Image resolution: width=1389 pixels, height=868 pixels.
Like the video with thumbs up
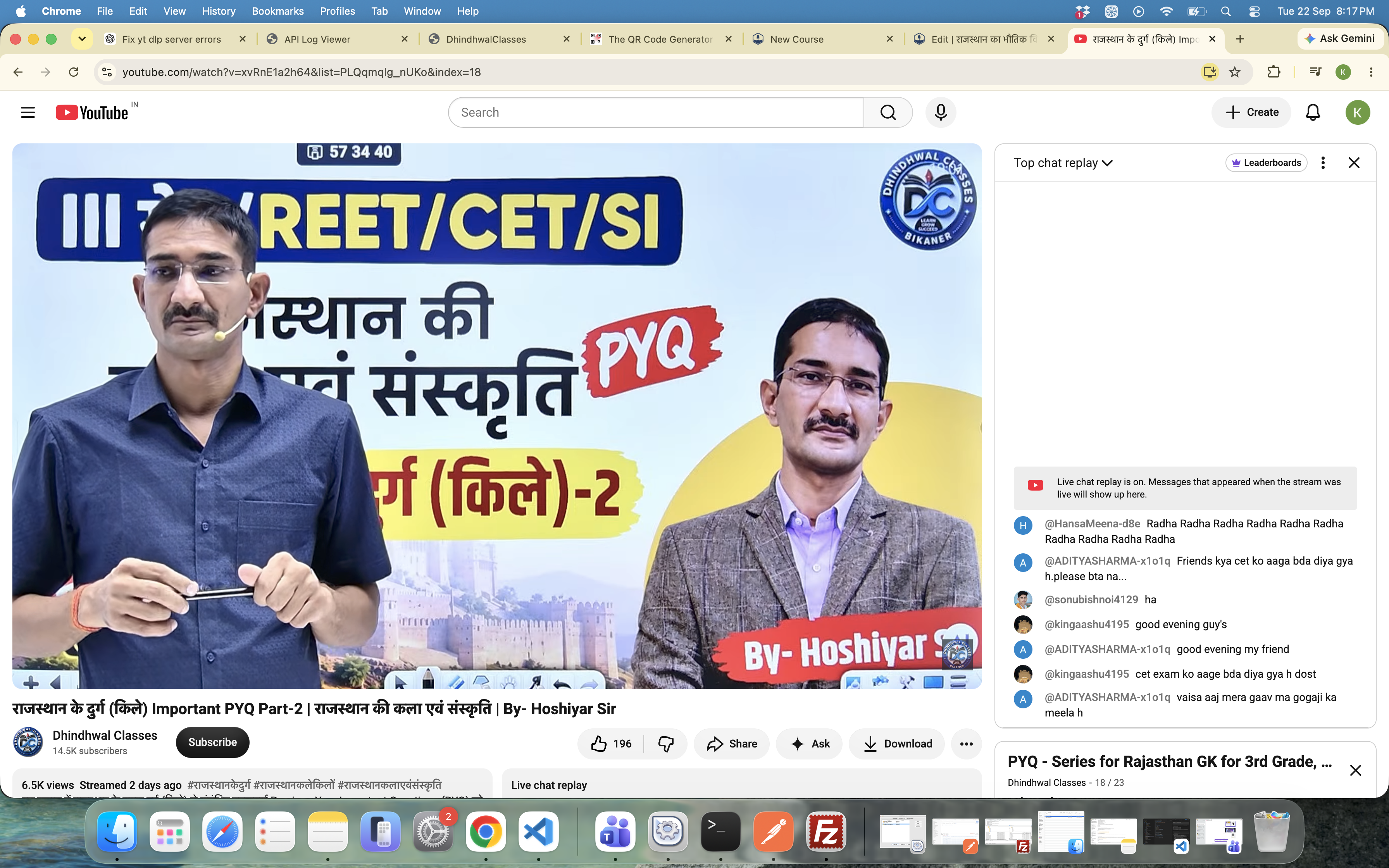click(611, 744)
